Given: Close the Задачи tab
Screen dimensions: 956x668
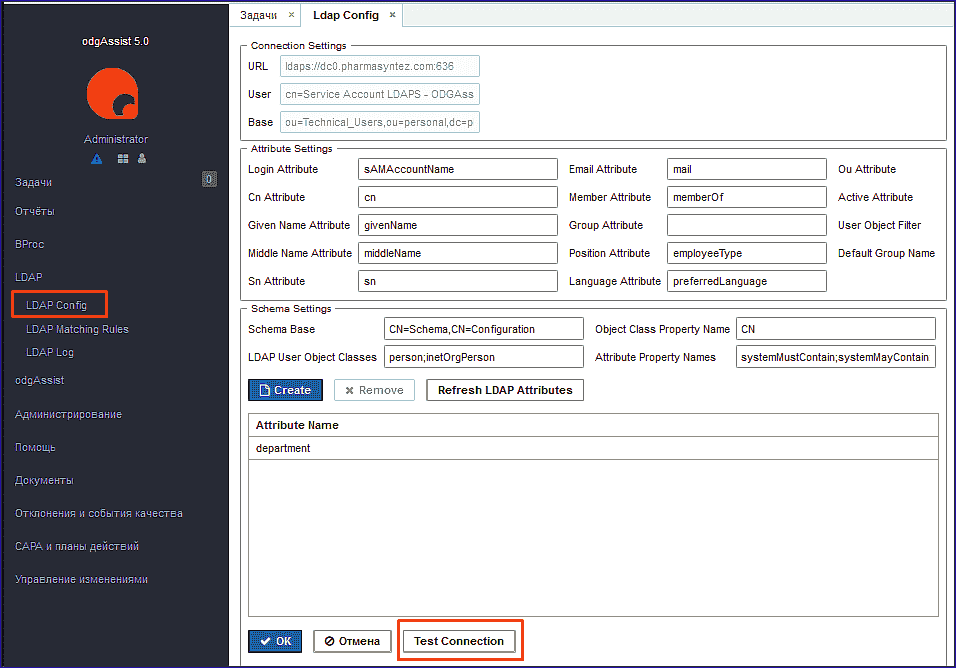Looking at the screenshot, I should tap(291, 15).
